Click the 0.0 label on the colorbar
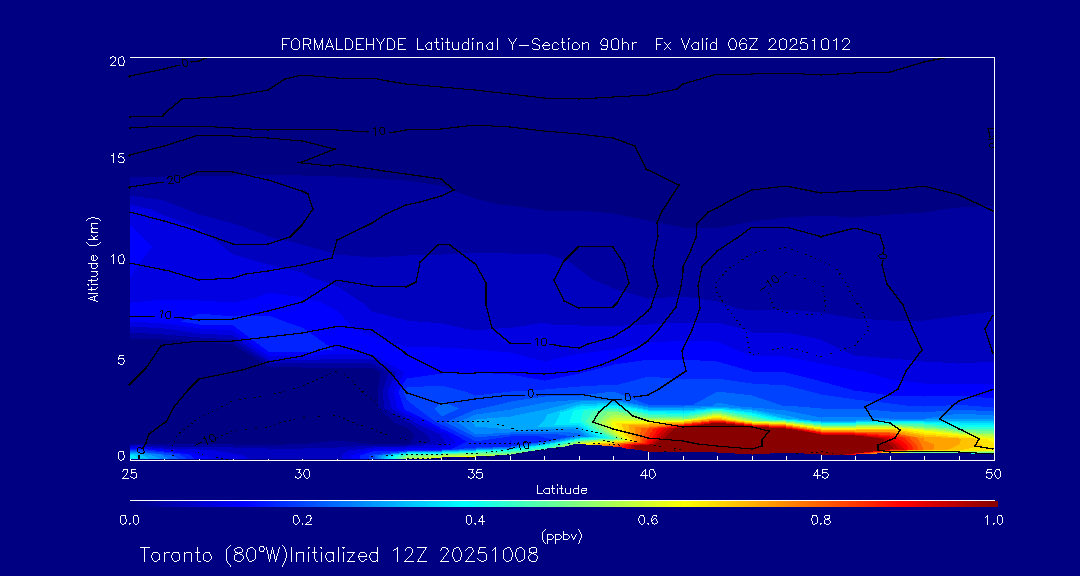 [129, 520]
